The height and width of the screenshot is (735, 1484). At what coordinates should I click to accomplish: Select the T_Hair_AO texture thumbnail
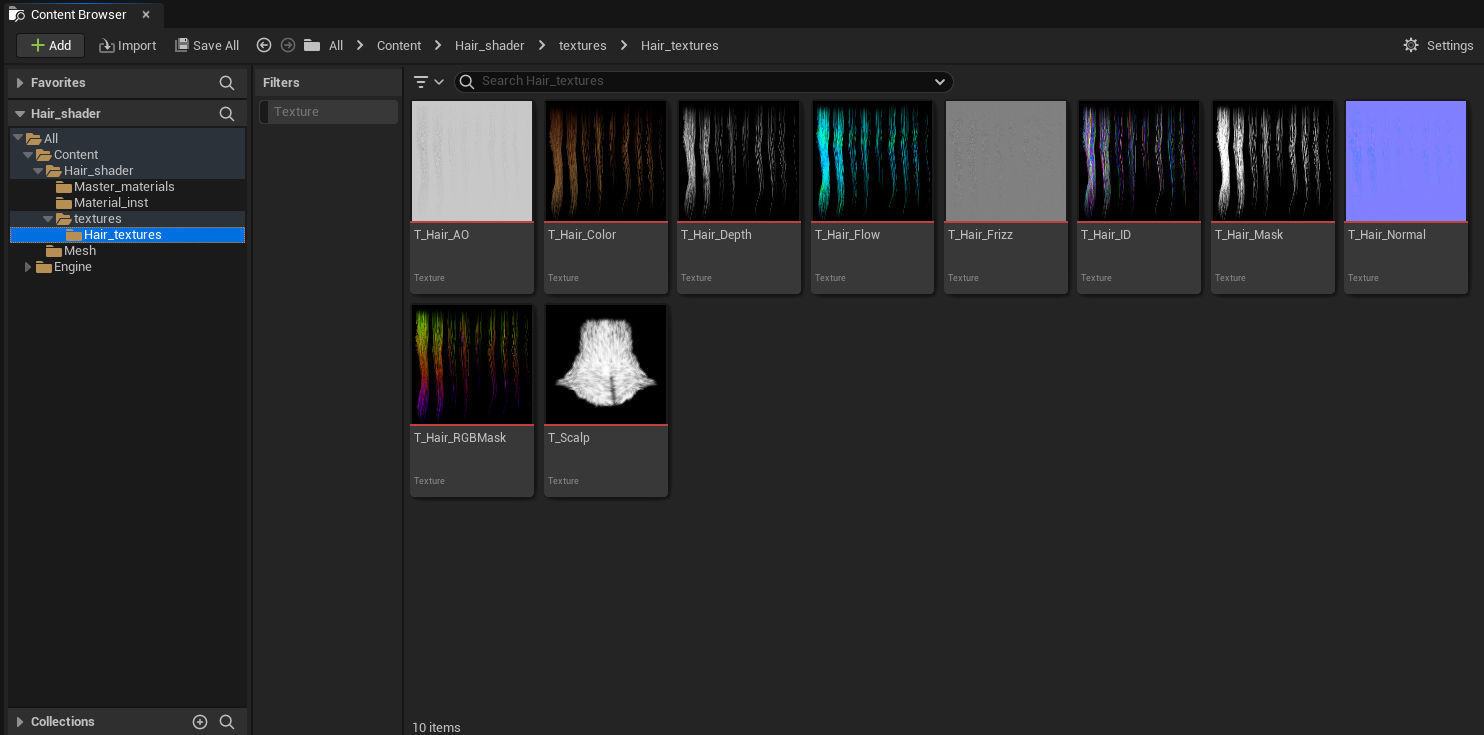point(472,161)
